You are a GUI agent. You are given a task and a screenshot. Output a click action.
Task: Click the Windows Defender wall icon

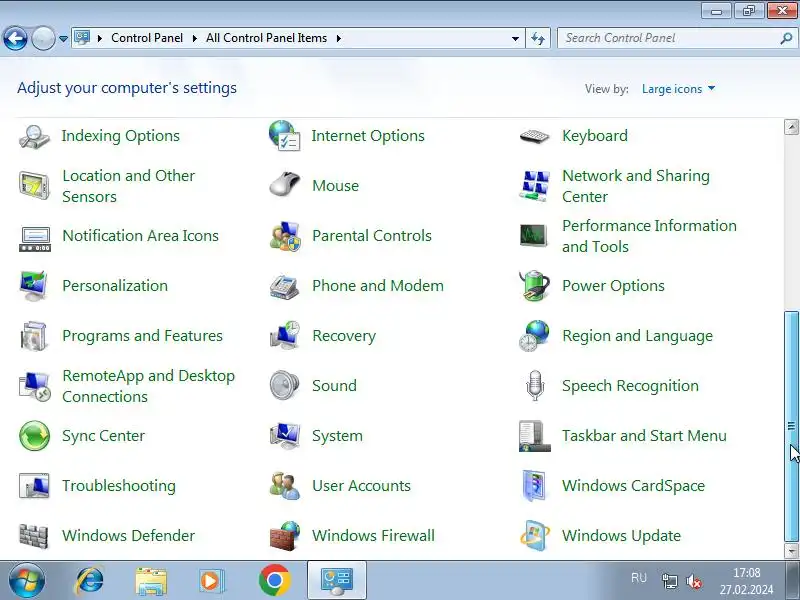click(x=33, y=536)
